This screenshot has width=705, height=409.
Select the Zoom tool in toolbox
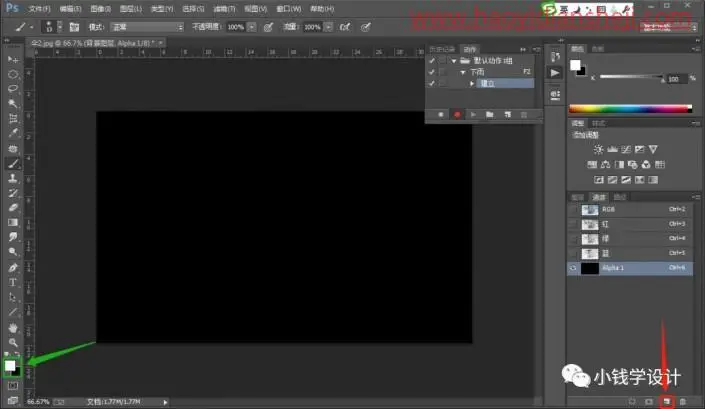coord(13,342)
